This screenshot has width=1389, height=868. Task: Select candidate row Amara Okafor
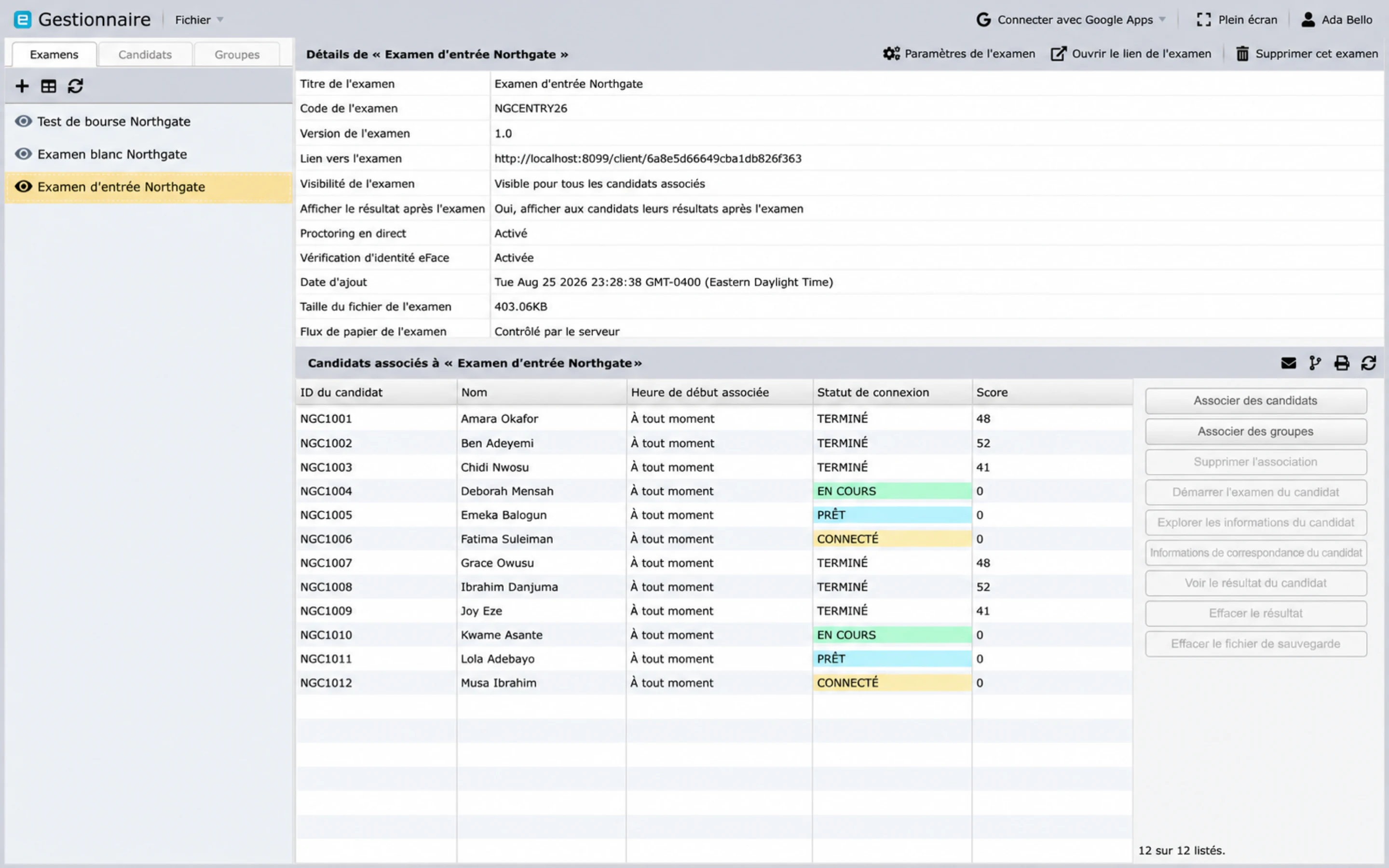tap(714, 419)
